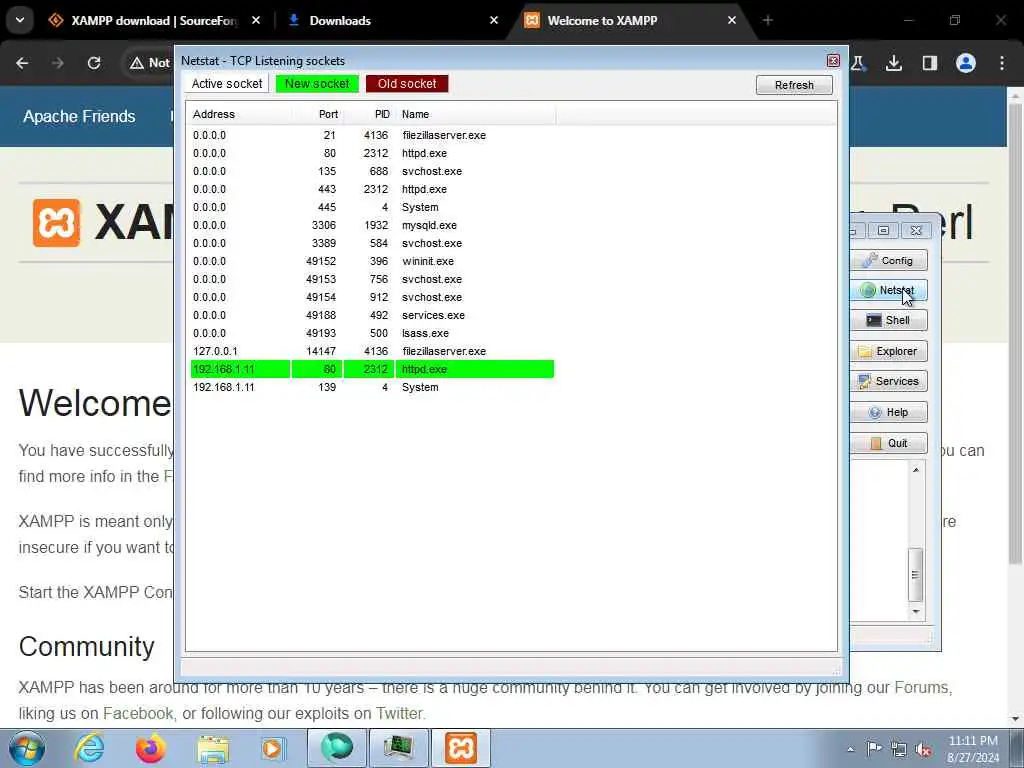This screenshot has height=768, width=1024.
Task: Open Help in XAMPP control panel
Action: [889, 412]
